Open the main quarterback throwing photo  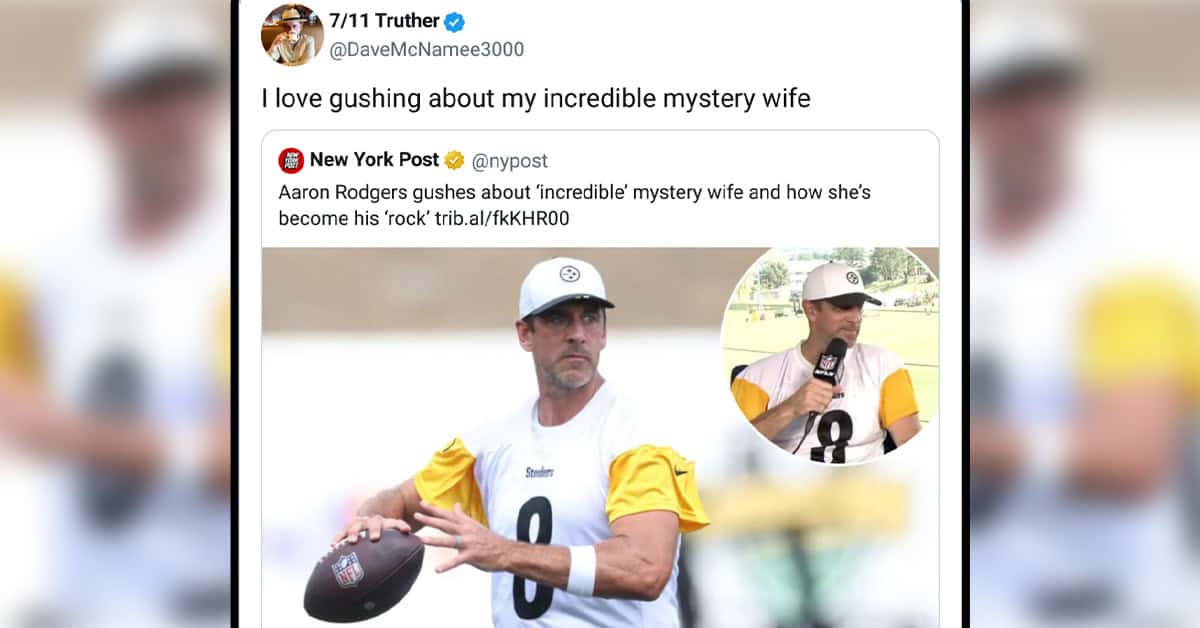(600, 437)
